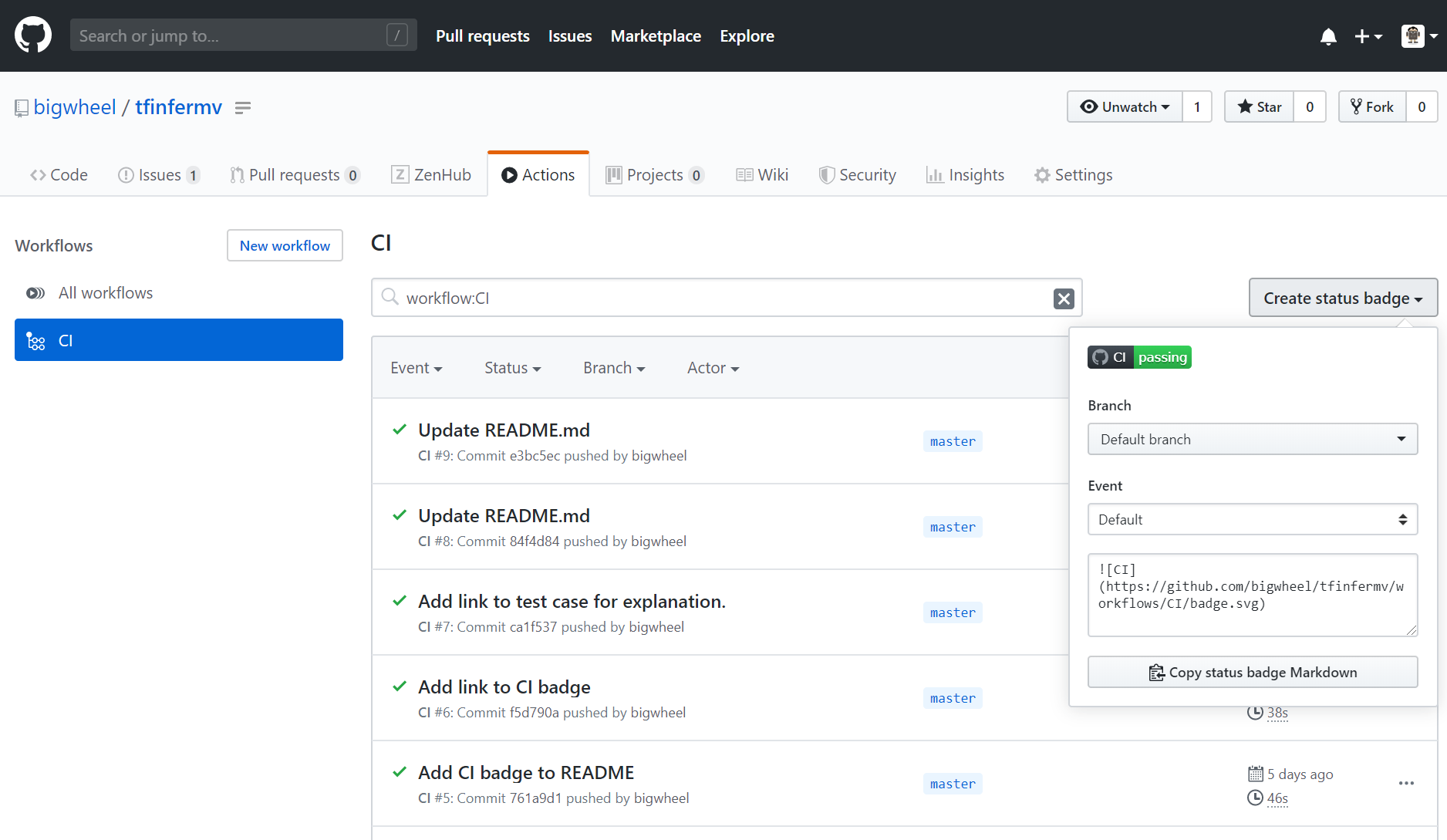
Task: Click green checkmark for CI #7 run
Action: [400, 601]
